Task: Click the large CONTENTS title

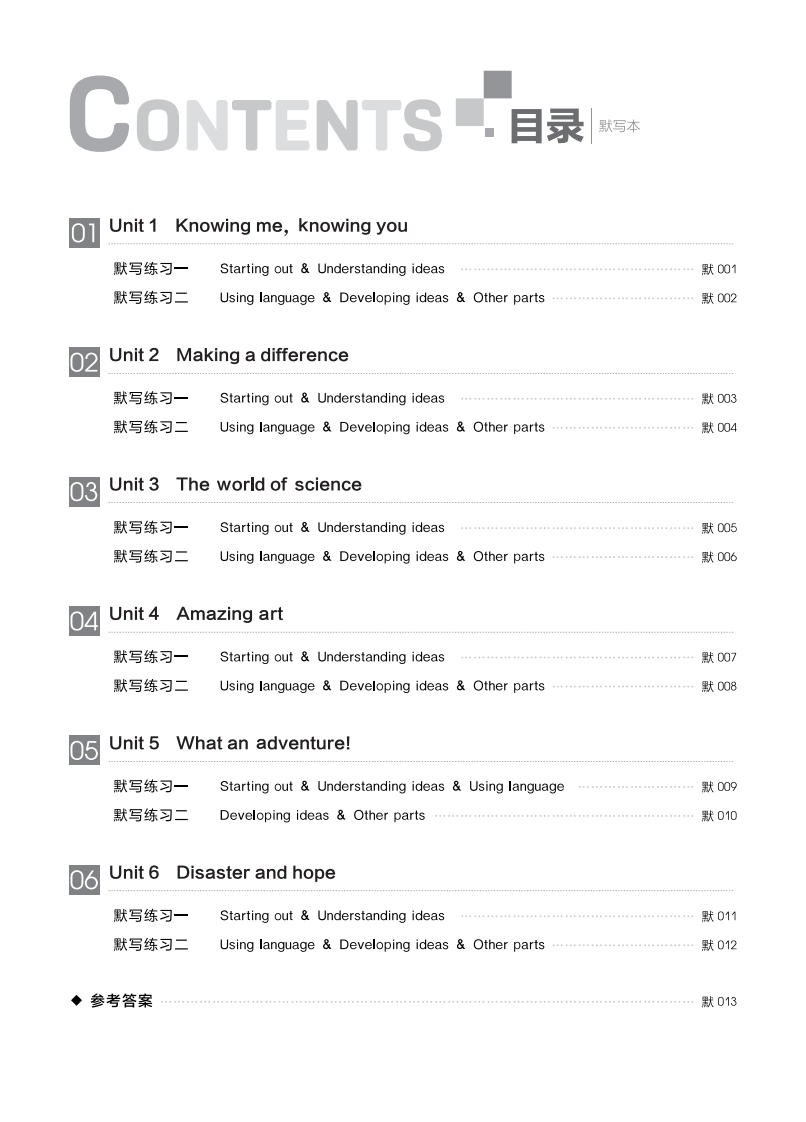Action: 256,116
